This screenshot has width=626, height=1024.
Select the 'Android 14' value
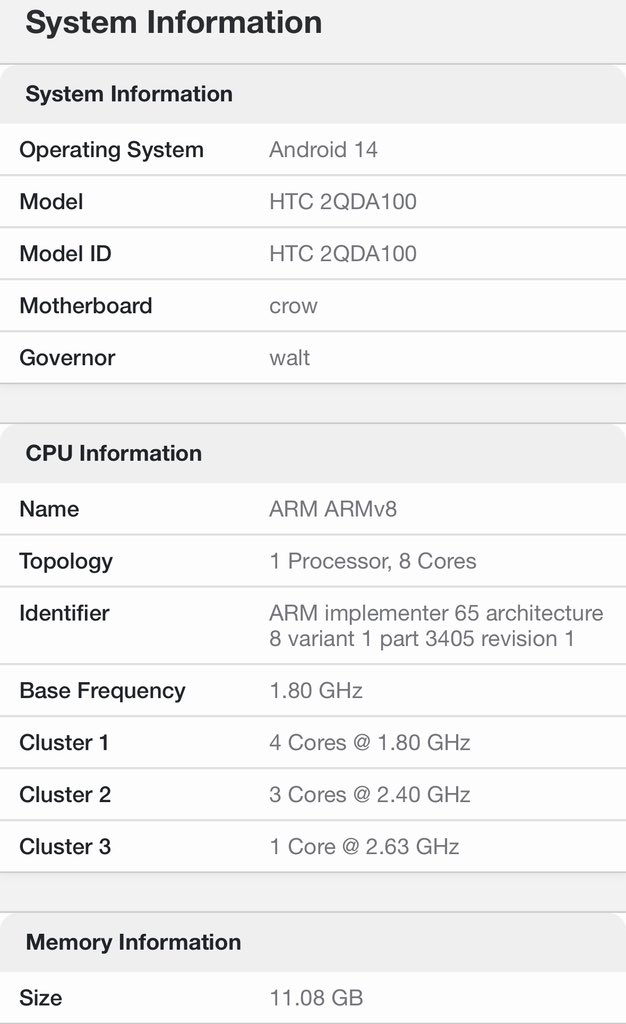(323, 150)
